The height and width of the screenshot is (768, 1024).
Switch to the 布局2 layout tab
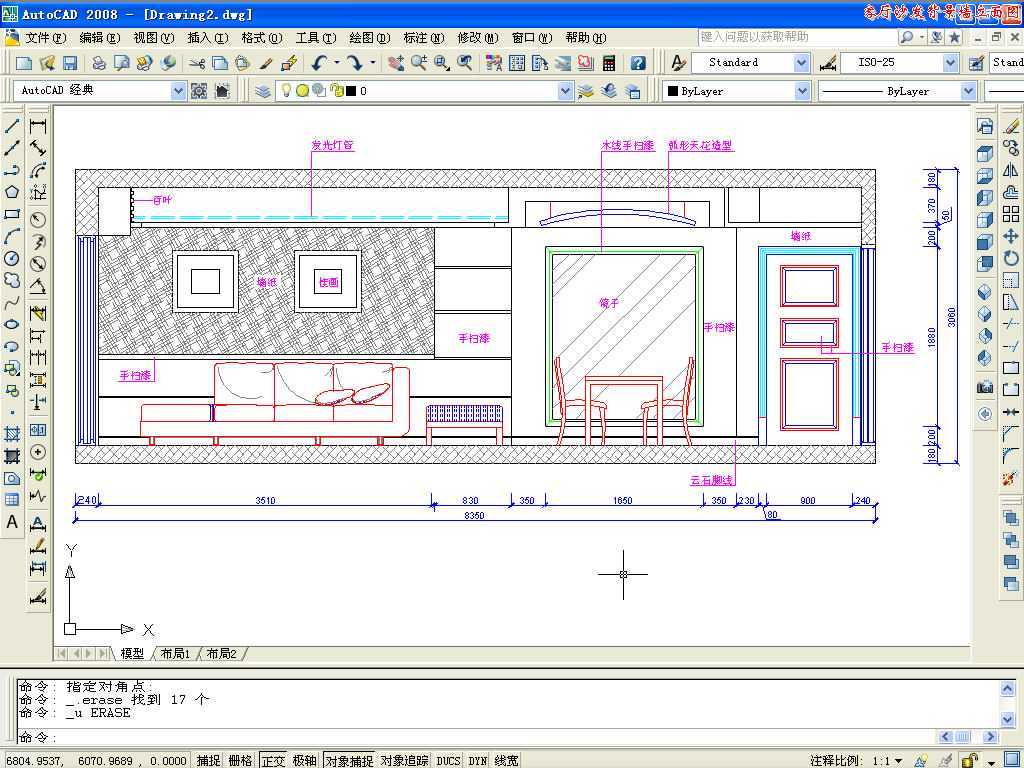pos(221,653)
